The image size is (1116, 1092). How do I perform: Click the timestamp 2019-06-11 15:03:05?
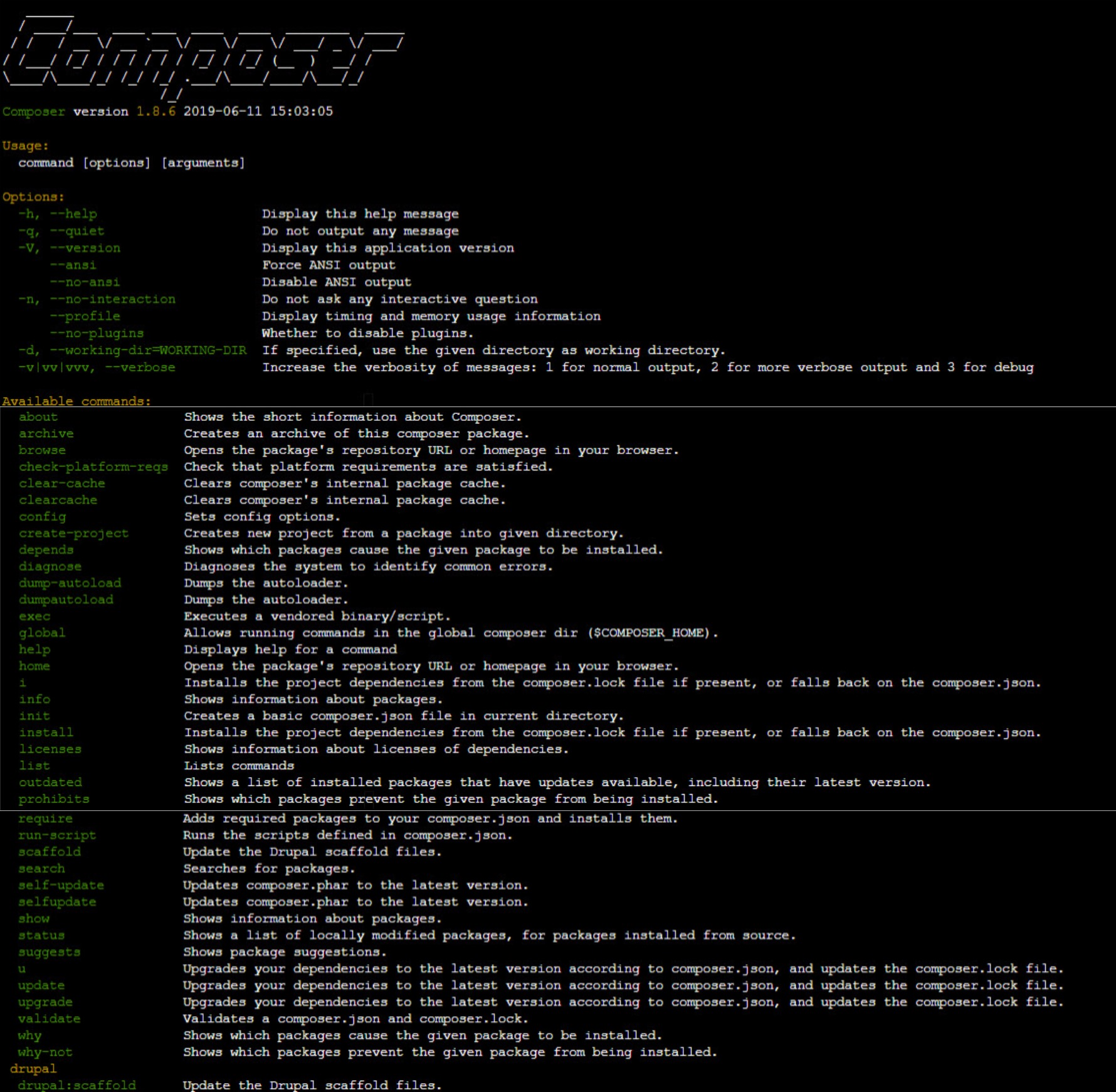point(258,112)
